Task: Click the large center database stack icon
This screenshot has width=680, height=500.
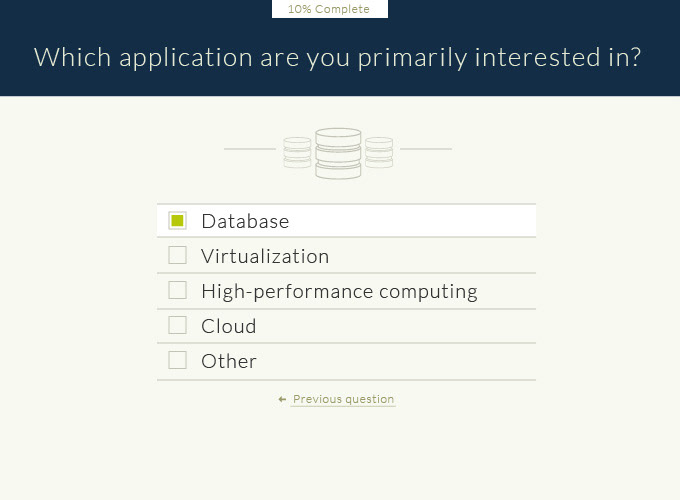Action: click(x=338, y=154)
